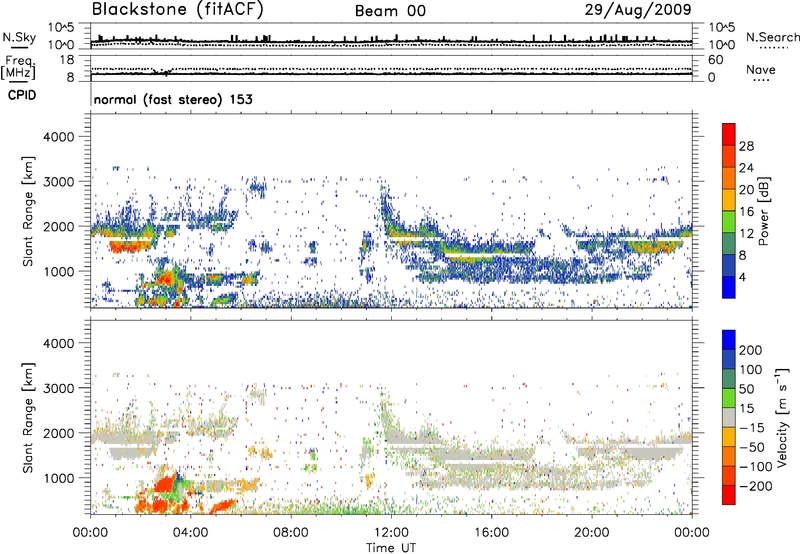Click the 28 label on the power colorbar
This screenshot has width=800, height=554.
click(x=746, y=146)
